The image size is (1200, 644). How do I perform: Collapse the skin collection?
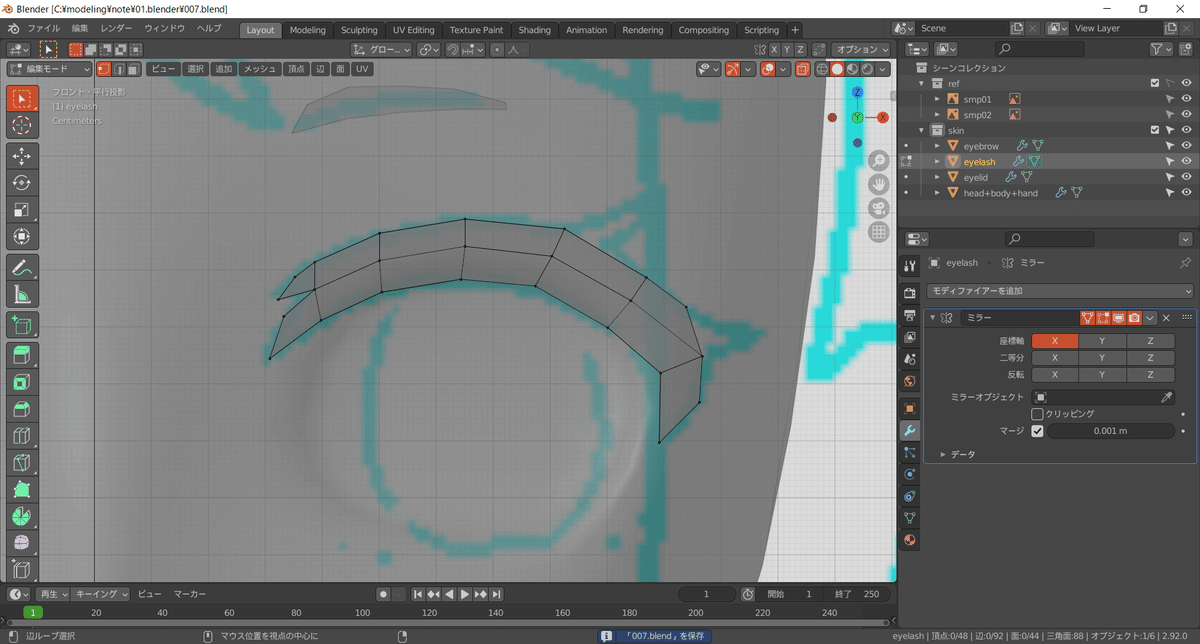(922, 130)
